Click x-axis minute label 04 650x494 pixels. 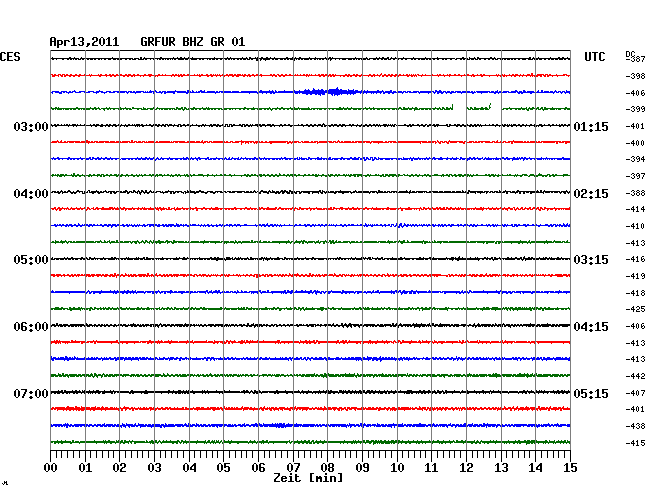click(x=189, y=468)
